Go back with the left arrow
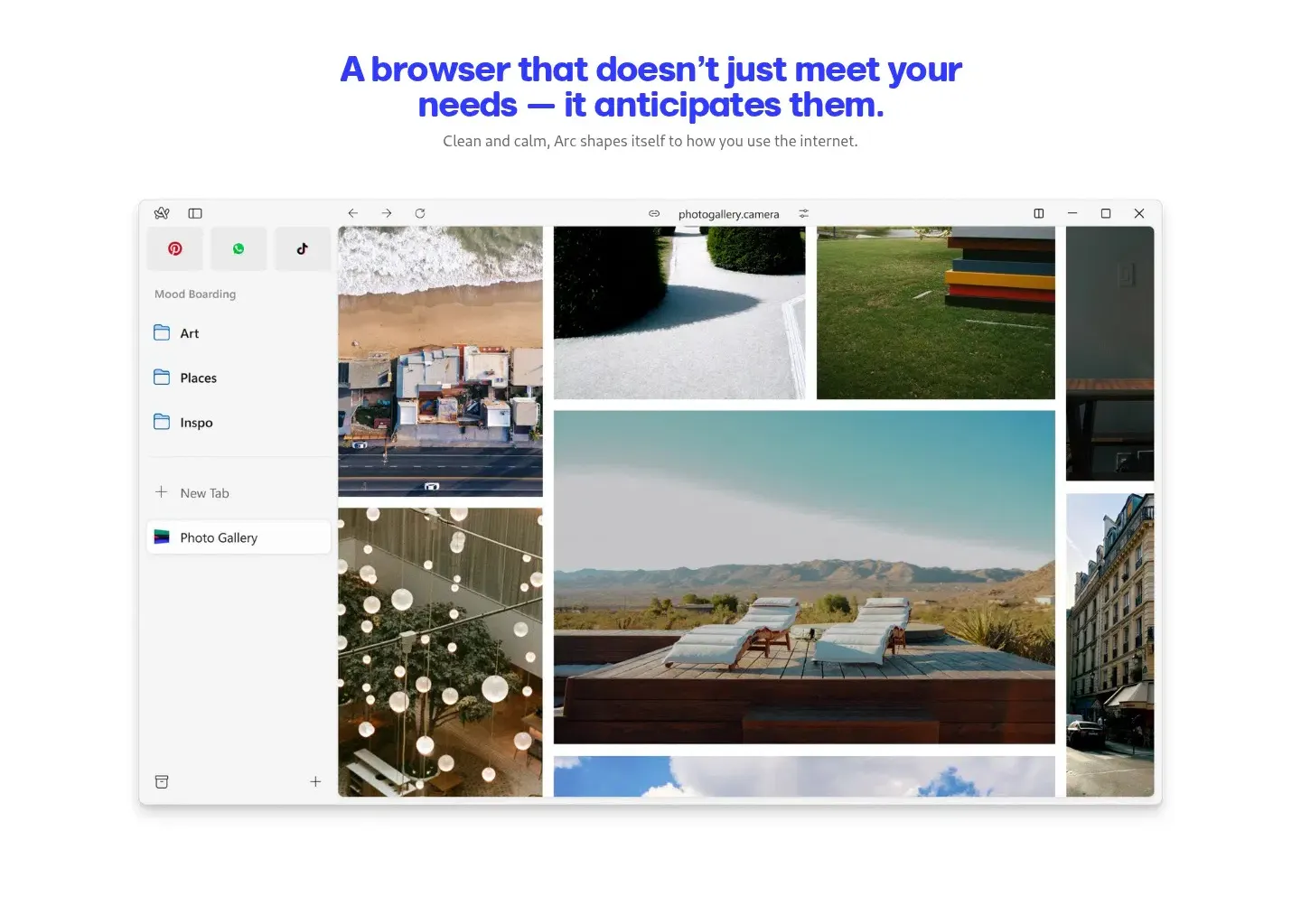The image size is (1301, 924). [x=353, y=213]
